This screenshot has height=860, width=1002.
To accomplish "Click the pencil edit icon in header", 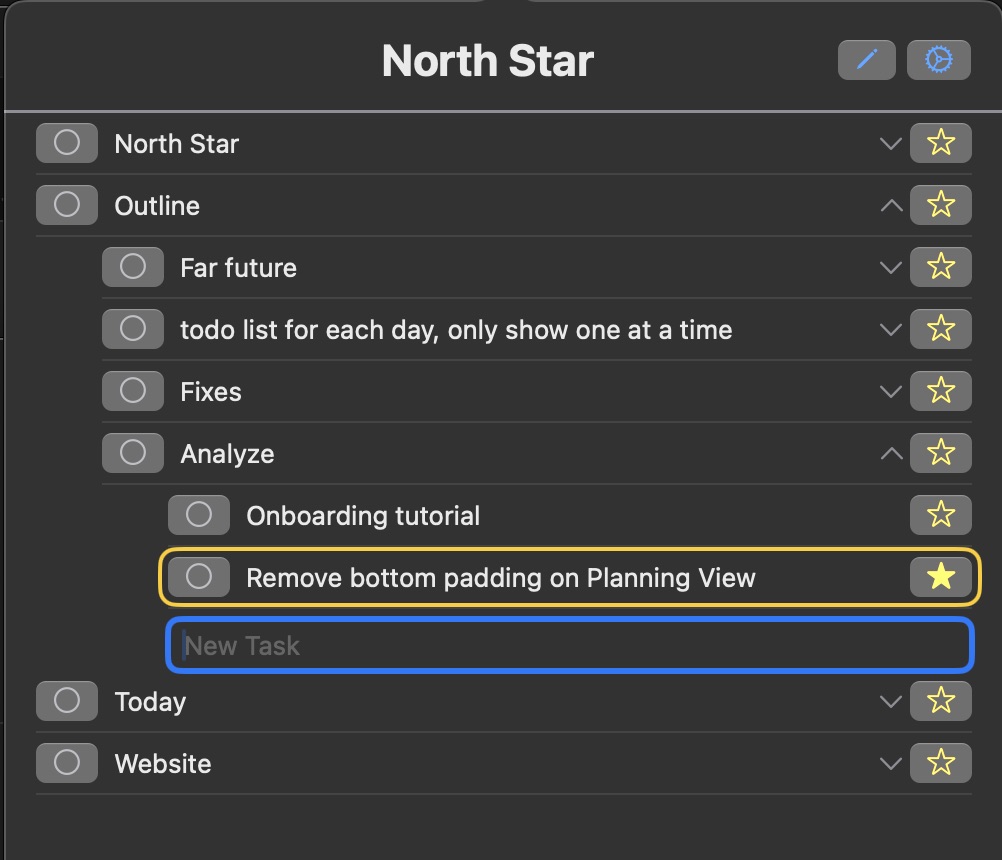I will pos(866,60).
